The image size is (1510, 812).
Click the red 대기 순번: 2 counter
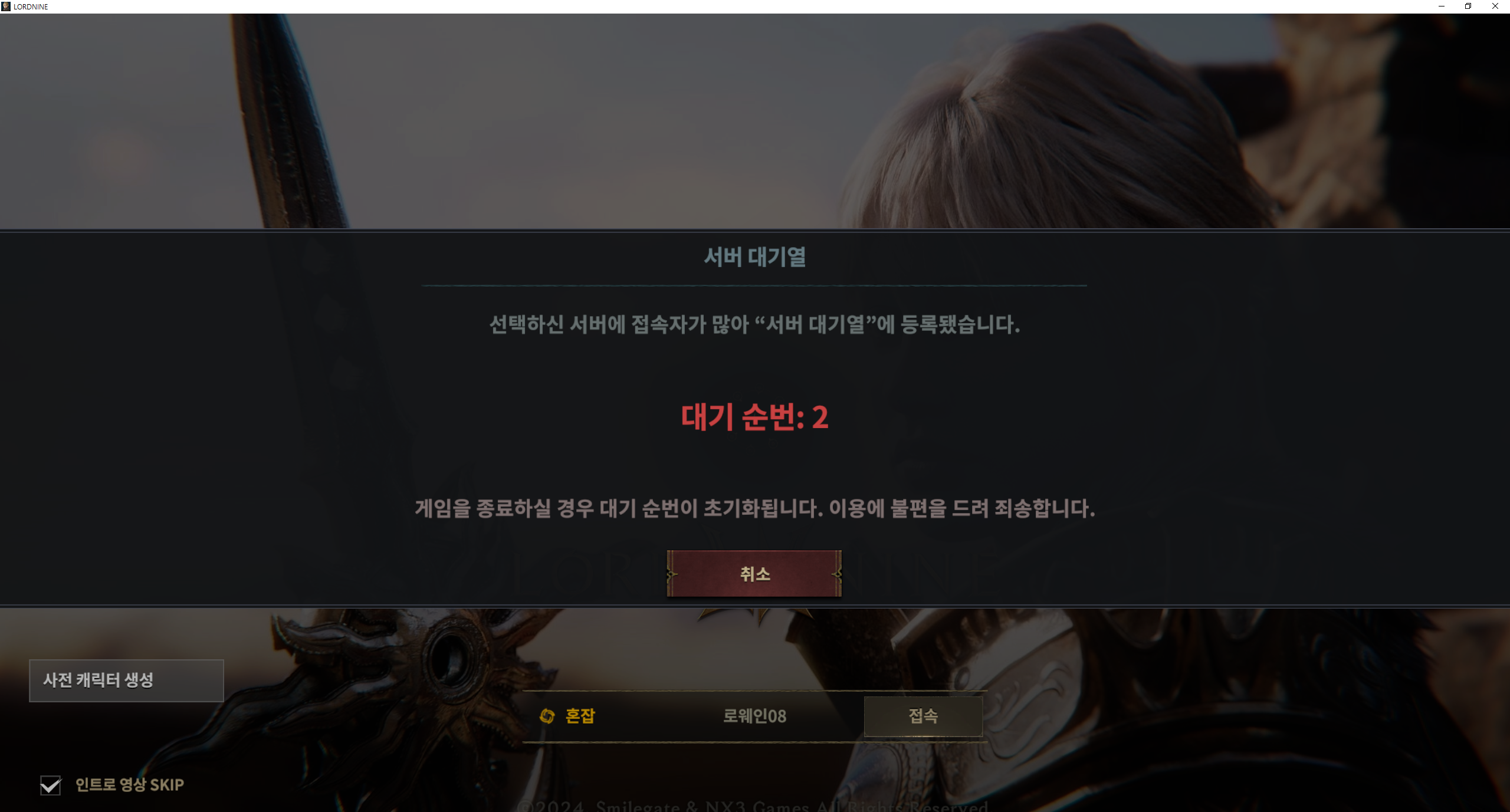click(x=754, y=417)
